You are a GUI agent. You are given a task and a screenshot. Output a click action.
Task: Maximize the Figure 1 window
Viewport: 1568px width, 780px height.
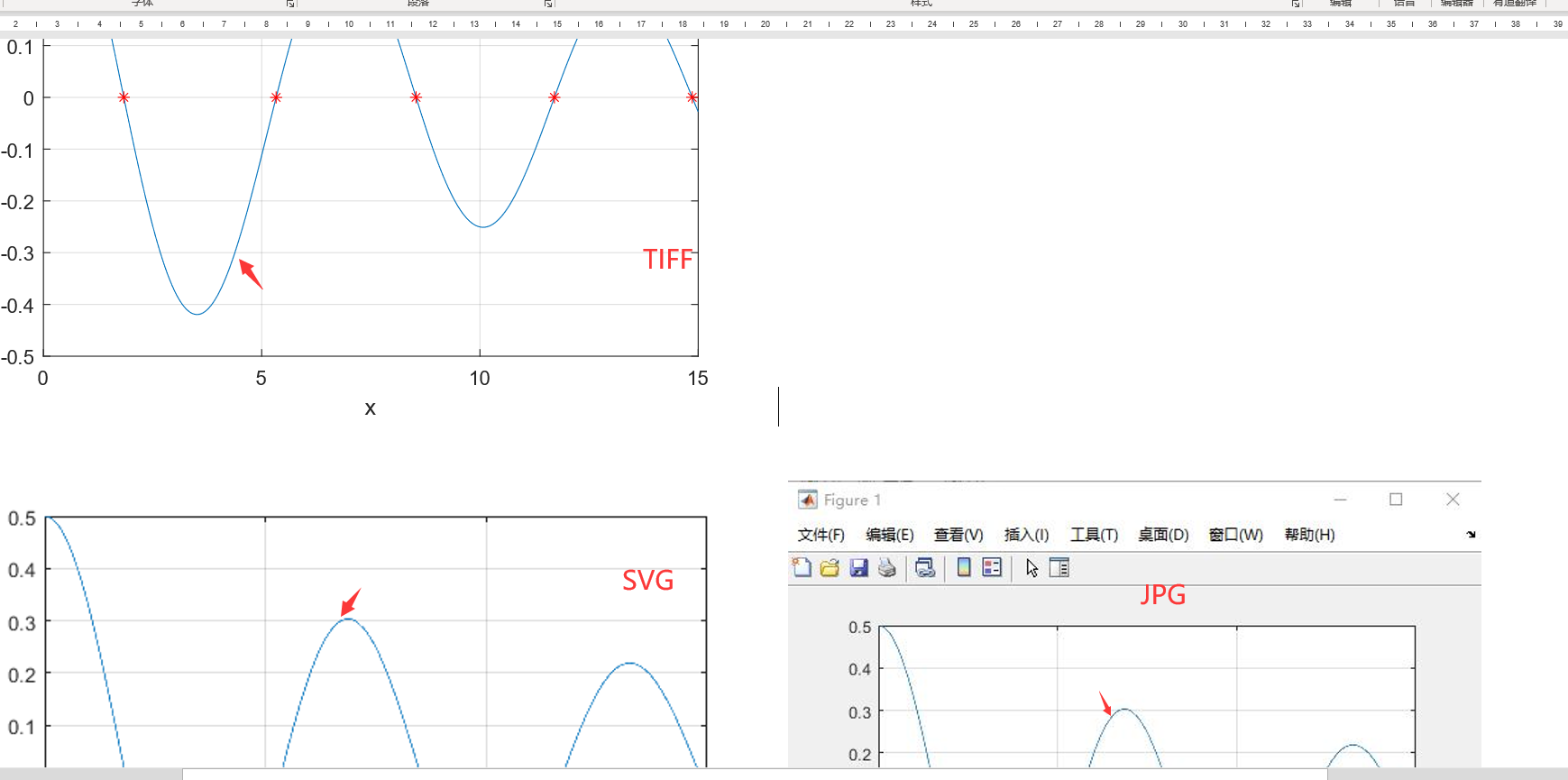click(x=1396, y=500)
